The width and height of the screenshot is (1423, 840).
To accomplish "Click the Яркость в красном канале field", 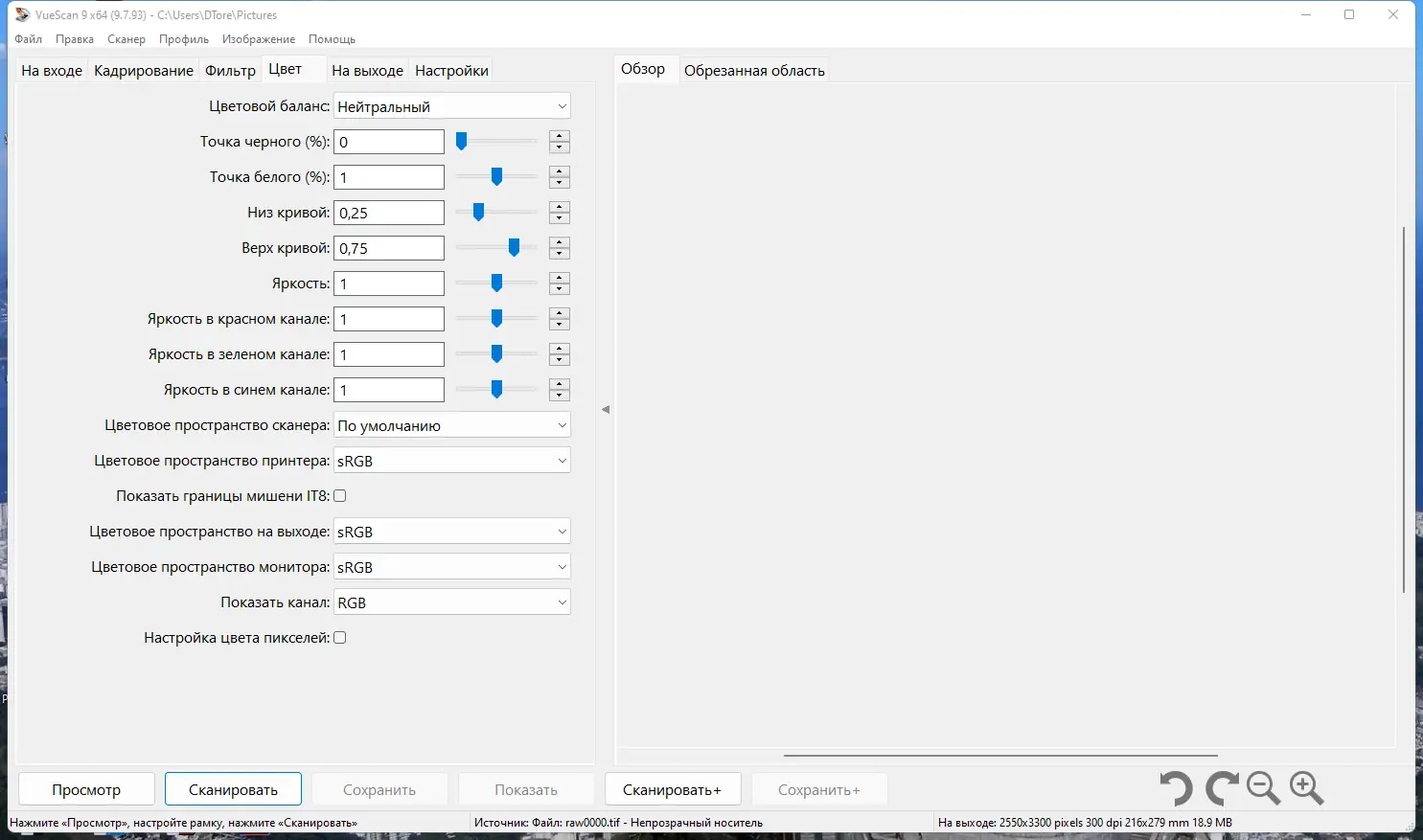I will click(x=389, y=319).
